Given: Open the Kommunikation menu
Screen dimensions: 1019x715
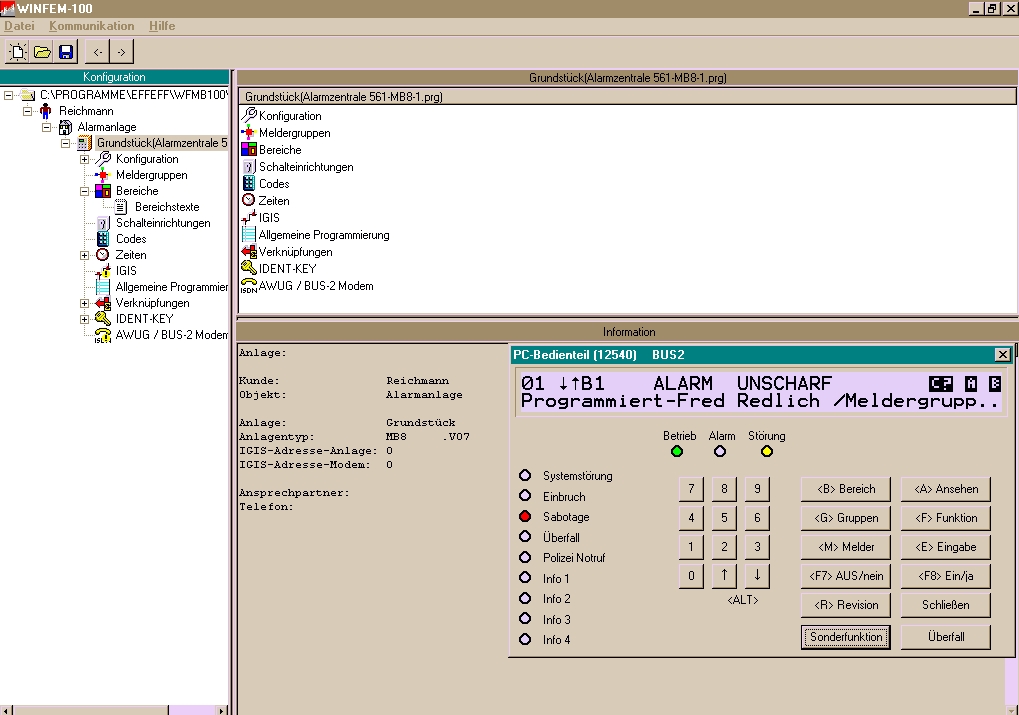Looking at the screenshot, I should click(91, 25).
